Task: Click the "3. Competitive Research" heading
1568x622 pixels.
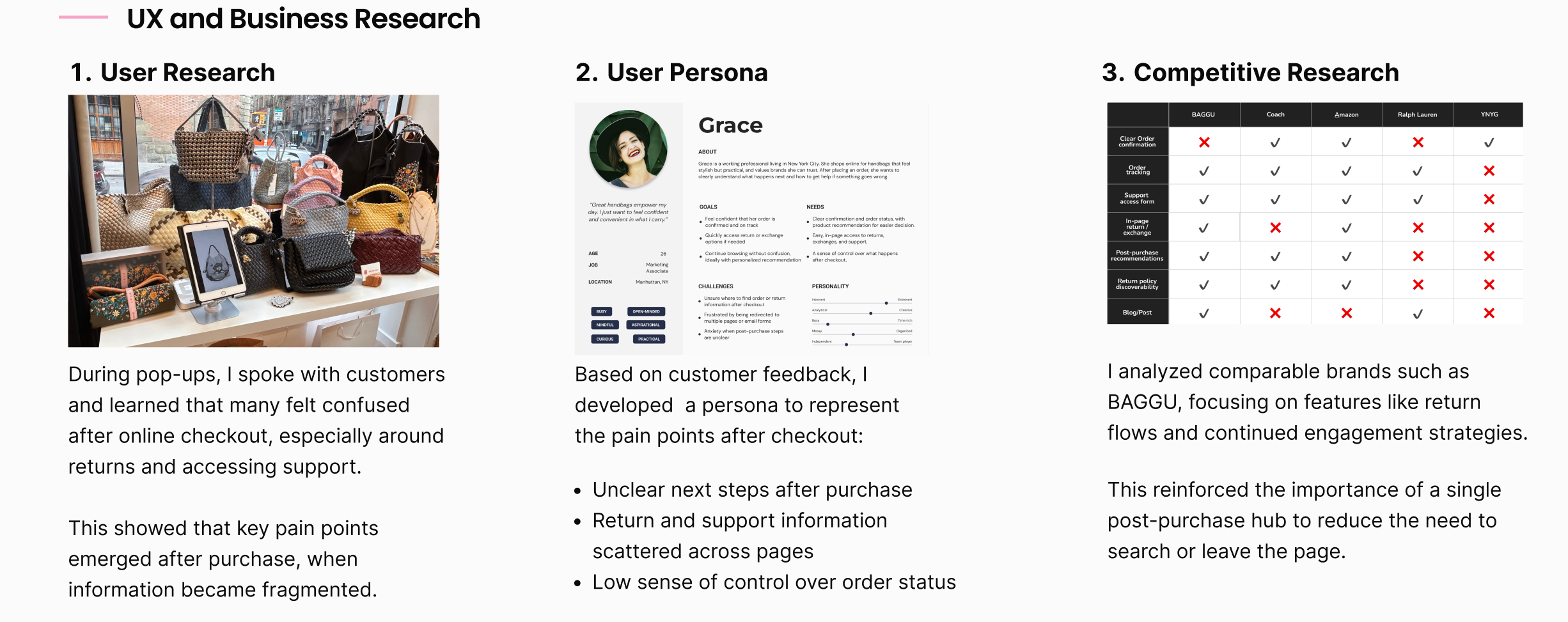Action: 1250,73
